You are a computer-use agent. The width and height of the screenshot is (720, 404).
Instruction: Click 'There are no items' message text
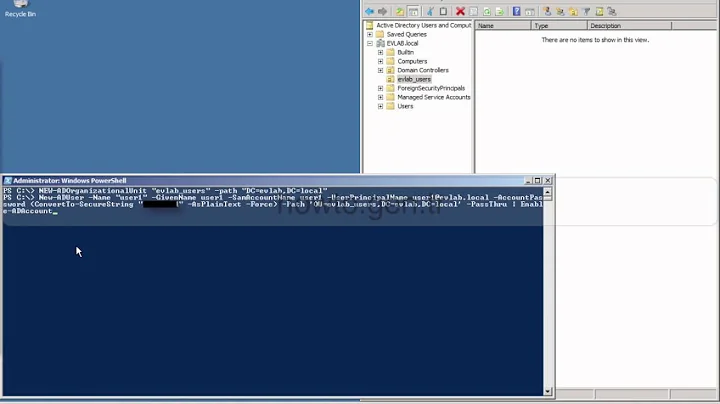coord(595,40)
